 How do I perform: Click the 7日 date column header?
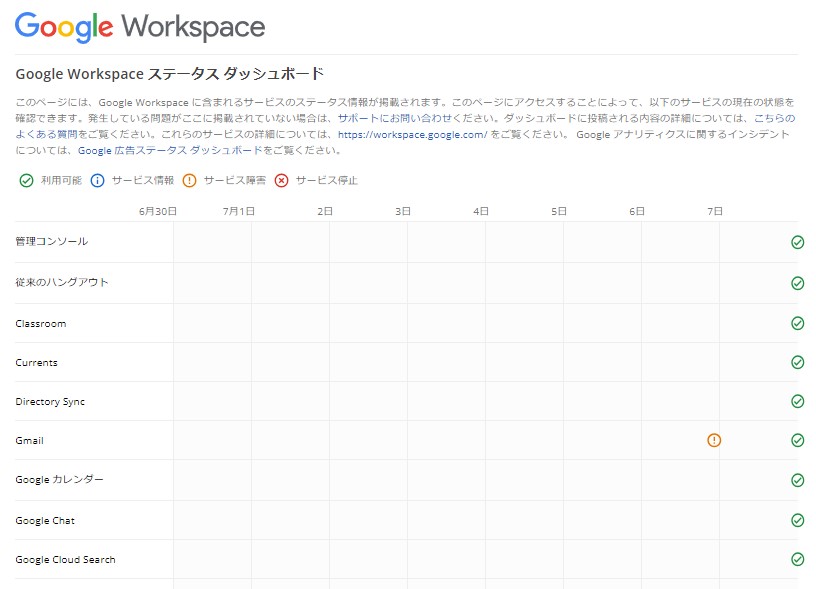coord(715,211)
